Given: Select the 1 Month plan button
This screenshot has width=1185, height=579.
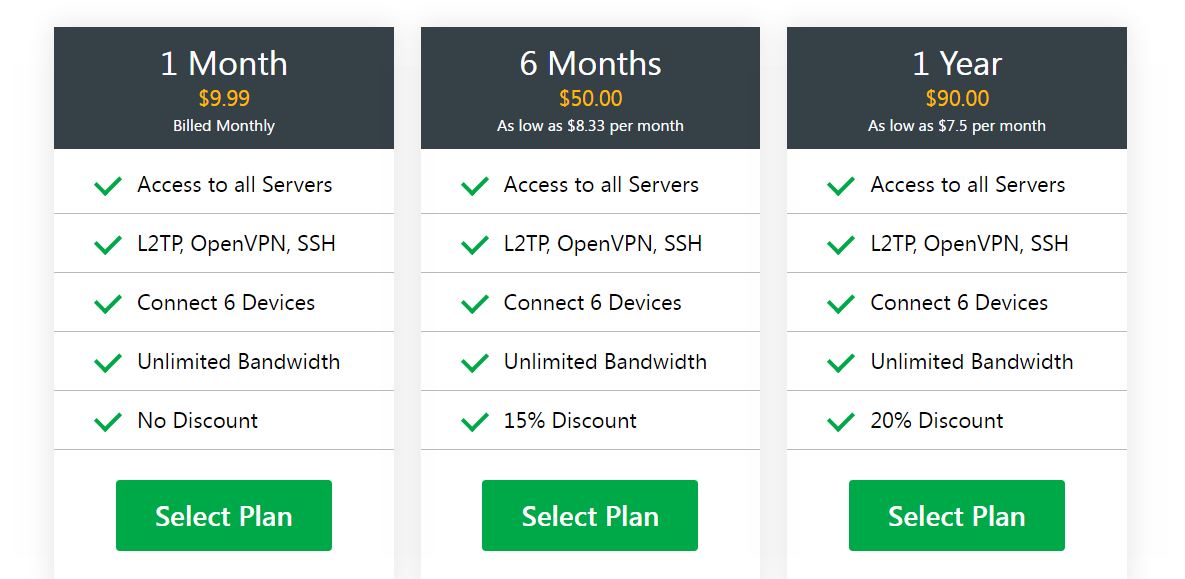Looking at the screenshot, I should (224, 516).
